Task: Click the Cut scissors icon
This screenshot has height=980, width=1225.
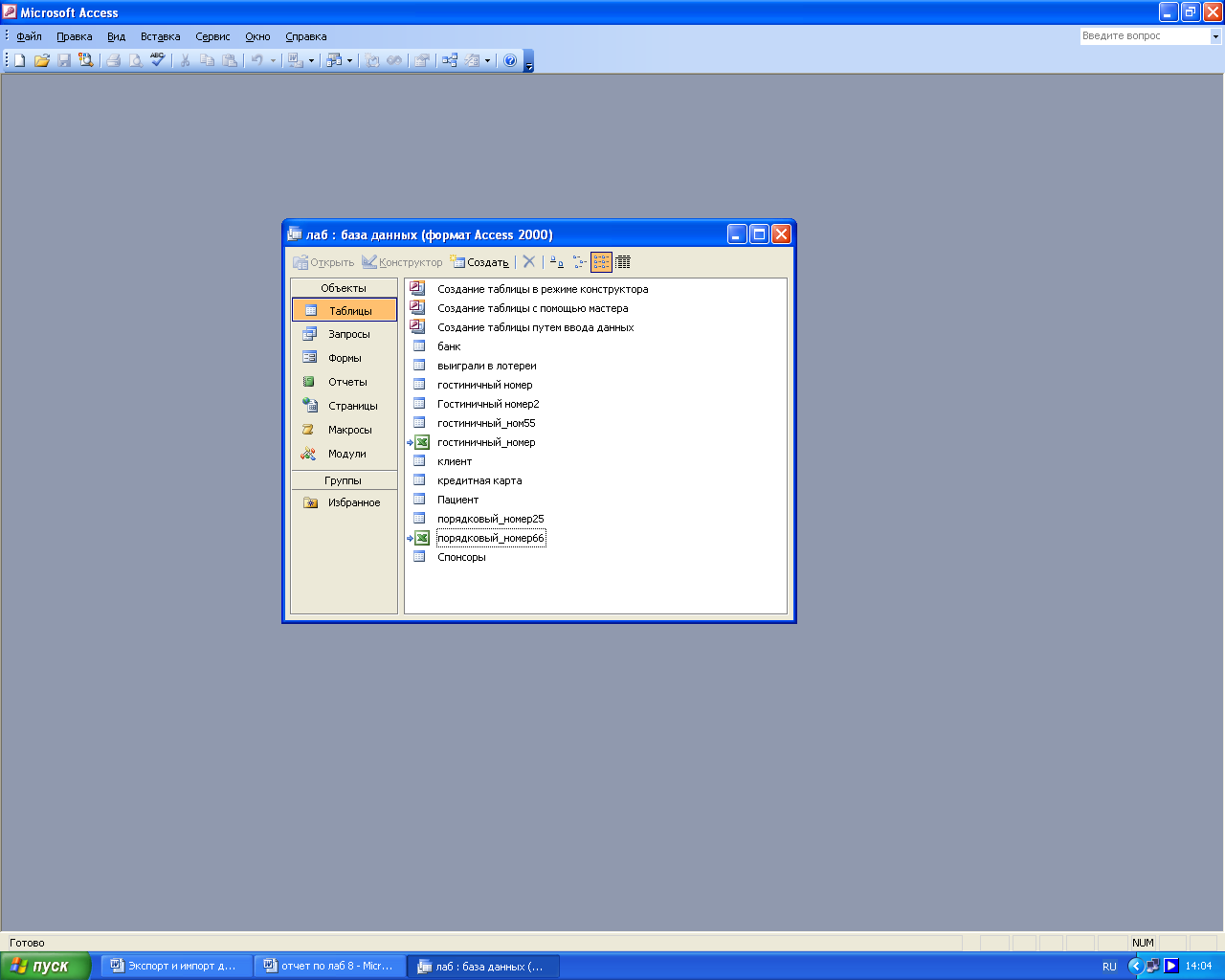Action: click(x=185, y=60)
